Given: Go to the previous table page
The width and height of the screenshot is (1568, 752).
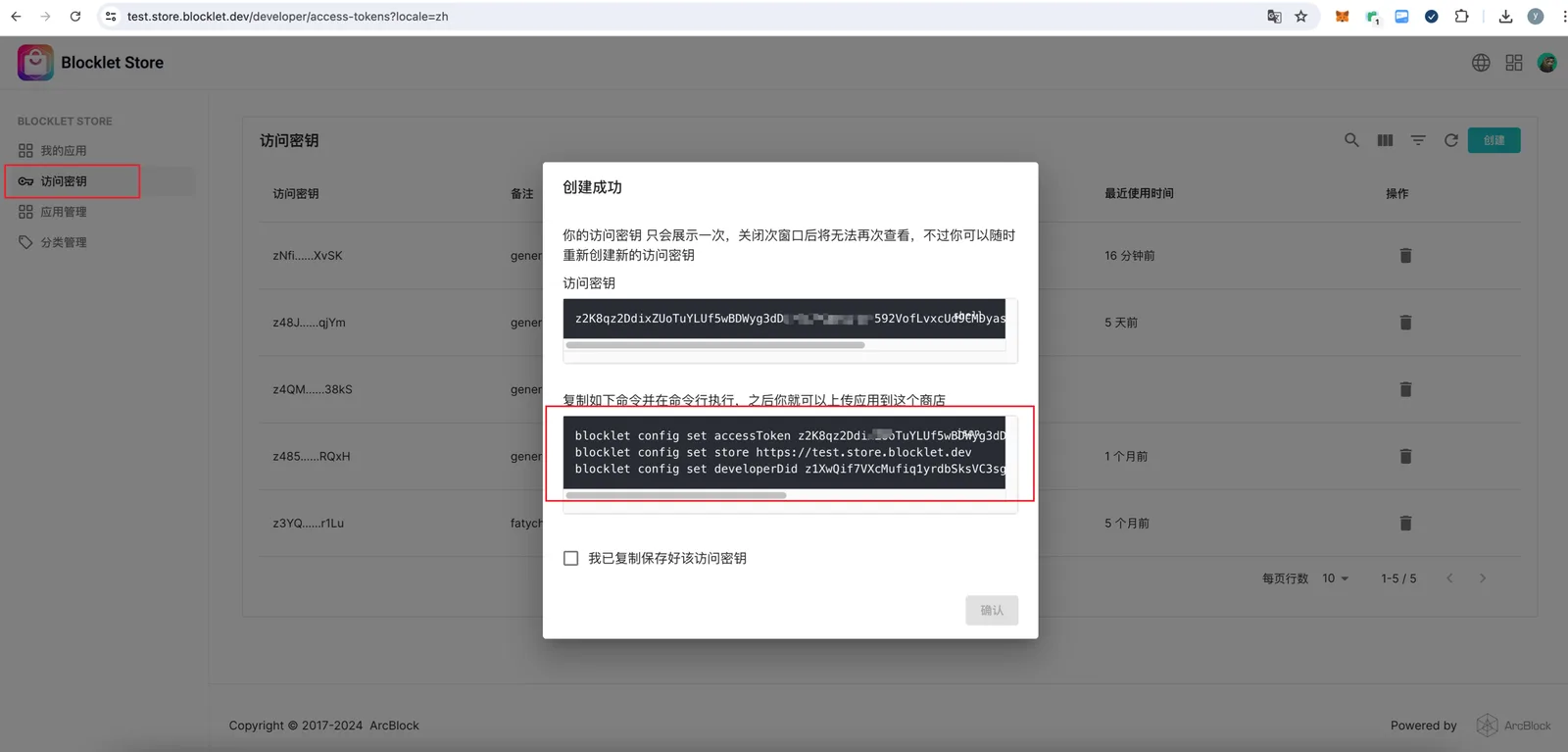Looking at the screenshot, I should point(1449,578).
